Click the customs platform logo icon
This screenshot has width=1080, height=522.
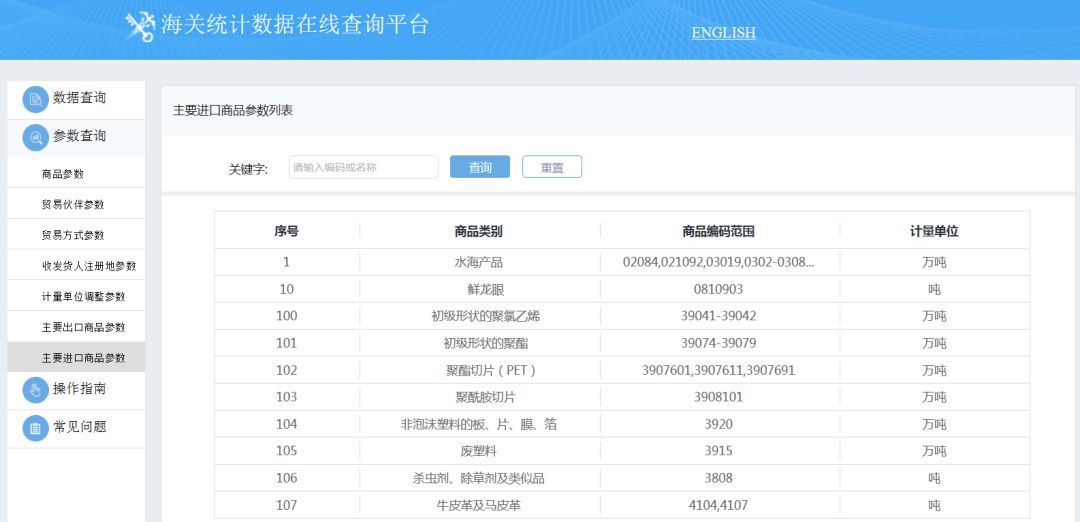click(x=141, y=27)
